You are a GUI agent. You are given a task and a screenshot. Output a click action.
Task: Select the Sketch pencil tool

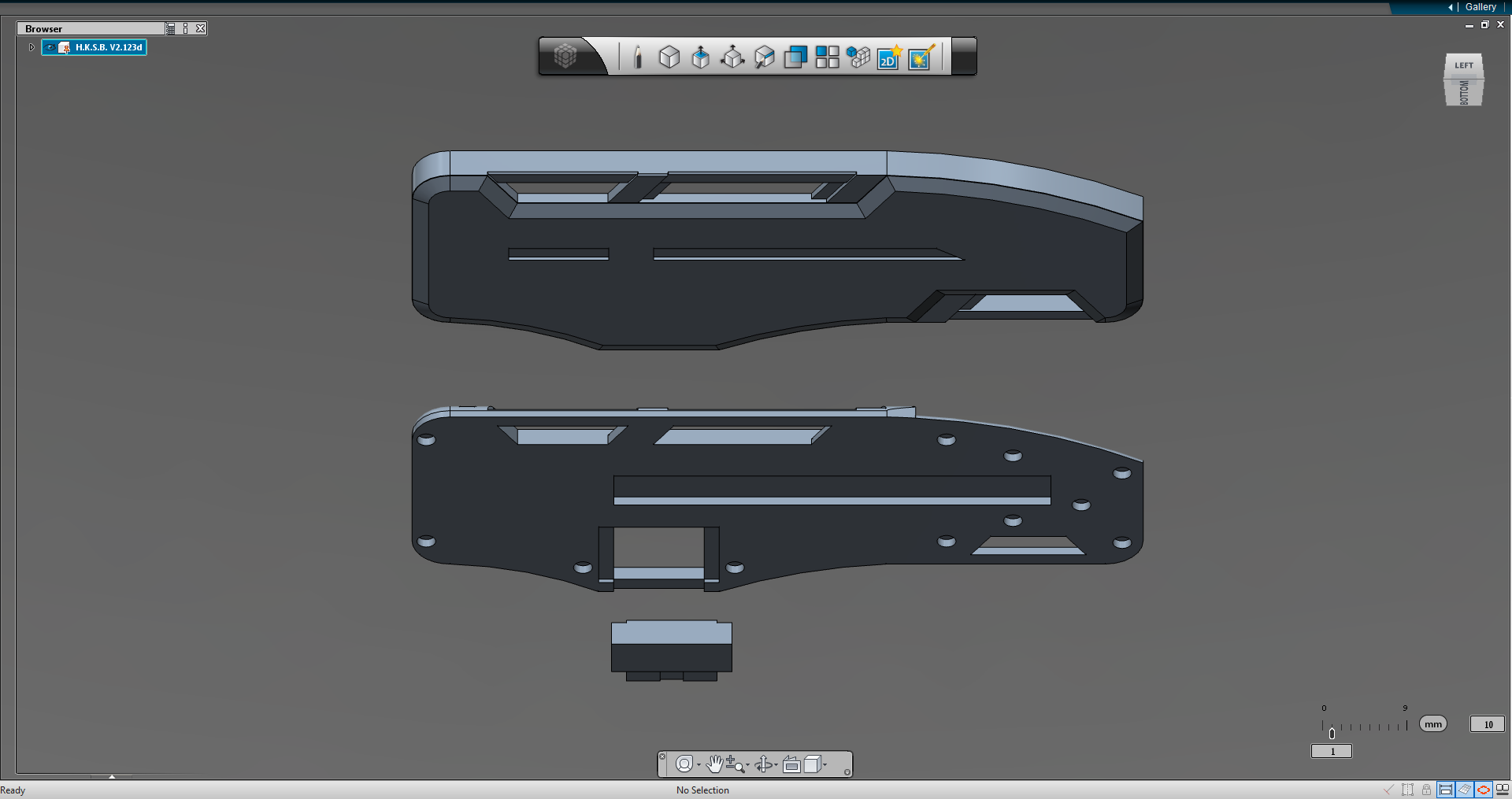point(638,57)
